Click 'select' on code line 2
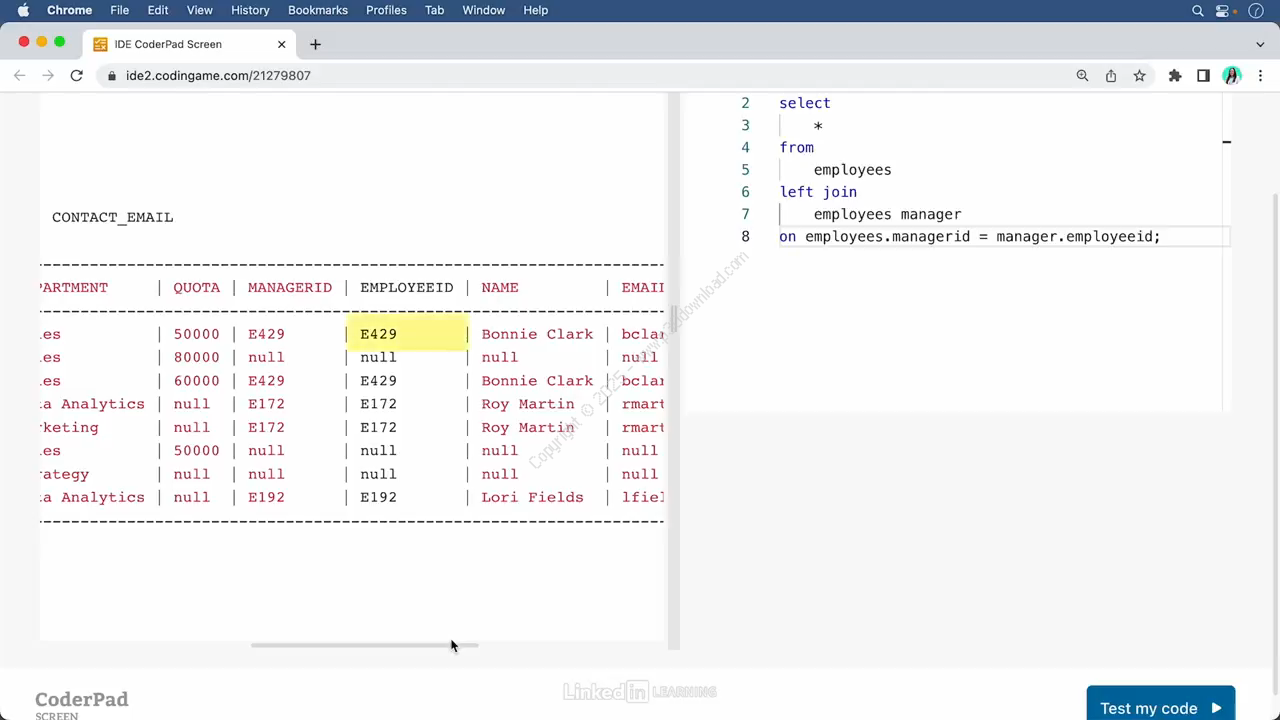 (x=805, y=103)
